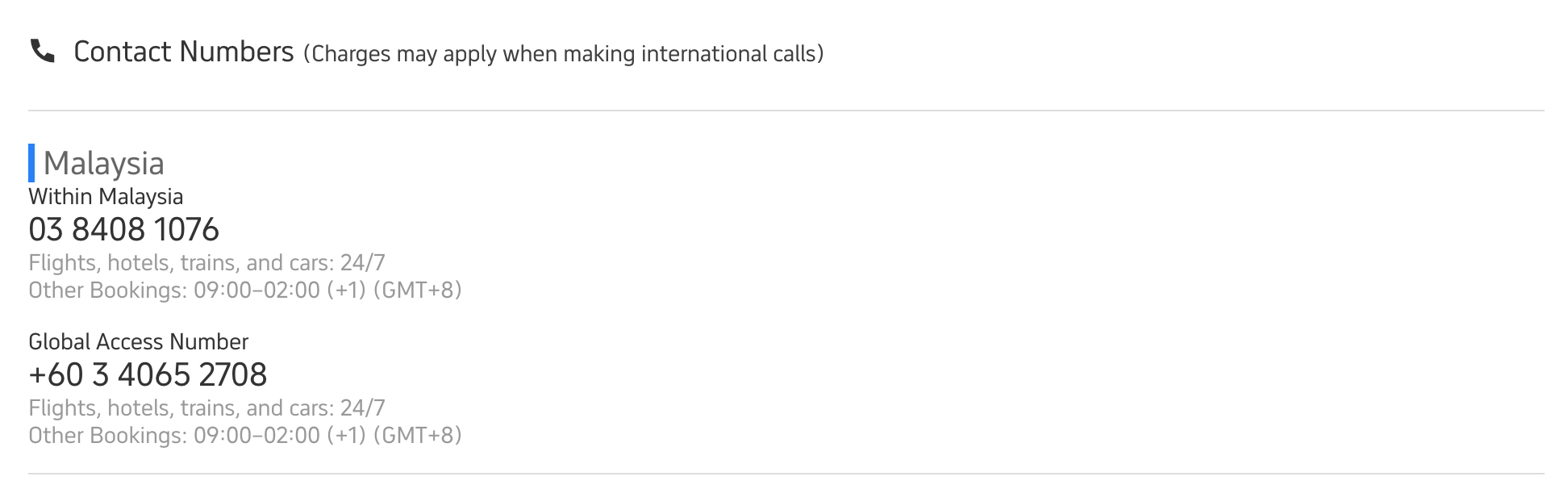Screen dimensions: 1568x489
Task: Click Other Bookings hours under Global Access
Action: (x=245, y=436)
